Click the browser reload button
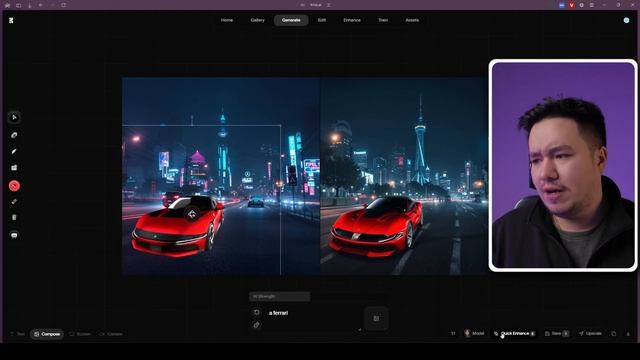The width and height of the screenshot is (640, 360). tap(64, 5)
